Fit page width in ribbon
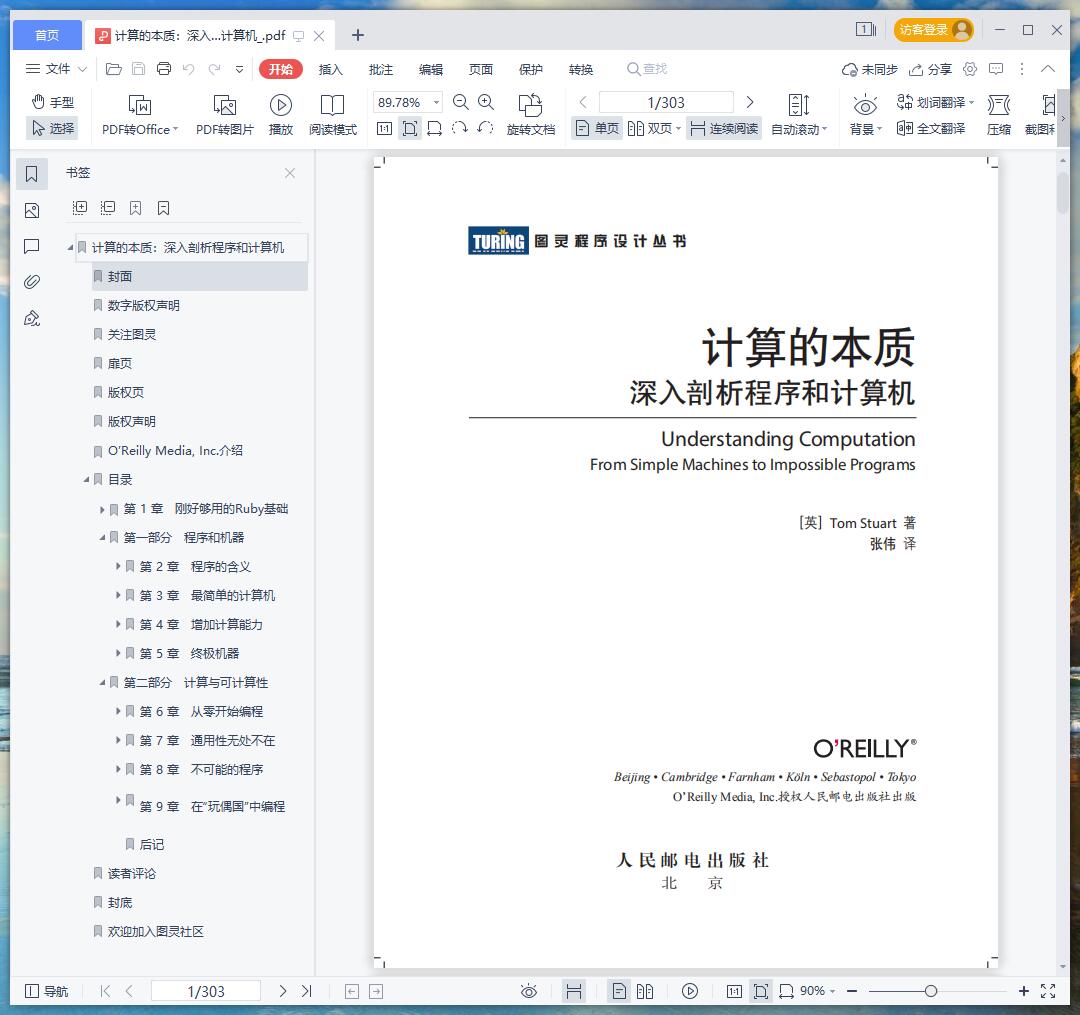Screen dimensions: 1080x1015 pyautogui.click(x=435, y=129)
